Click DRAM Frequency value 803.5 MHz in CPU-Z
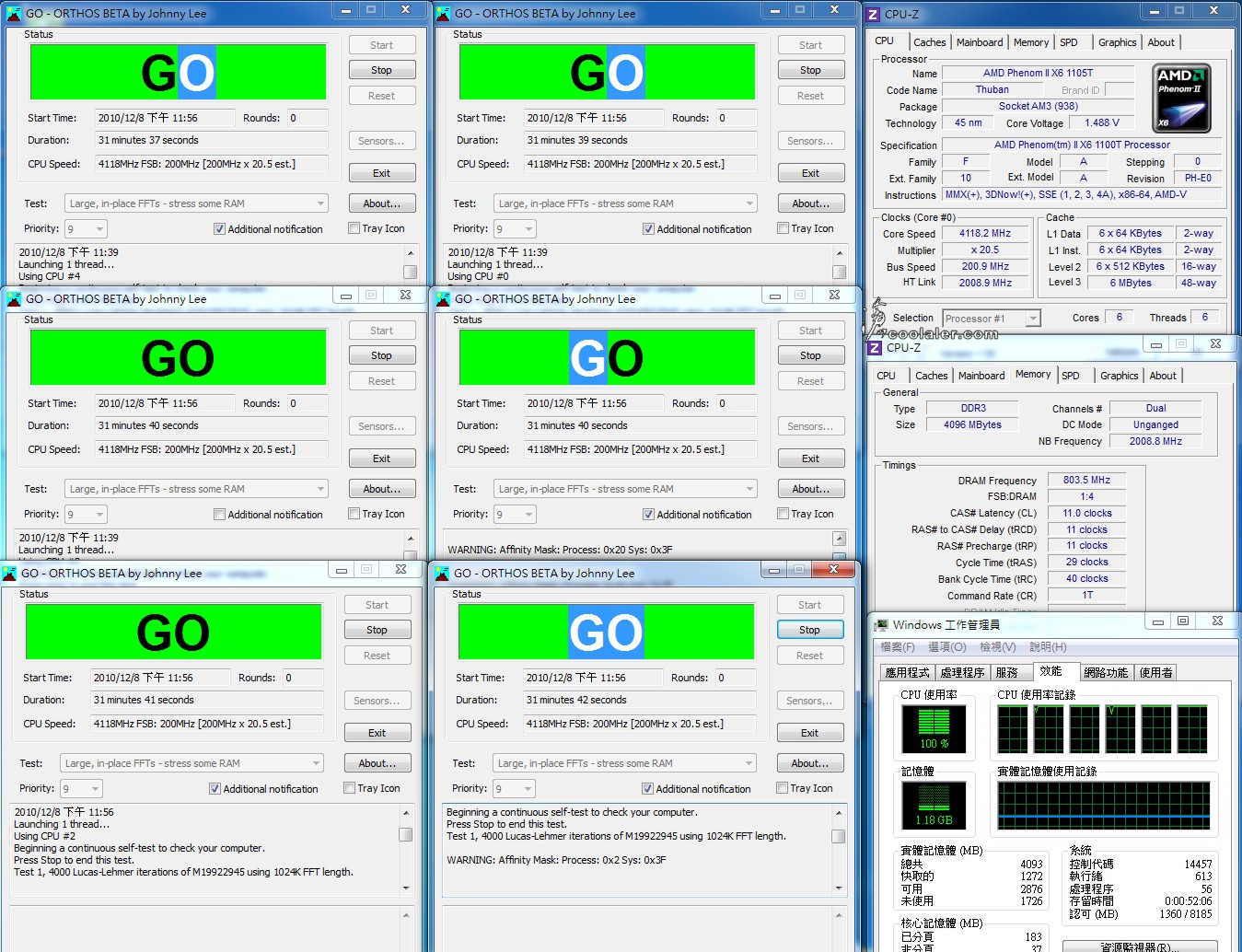This screenshot has width=1242, height=952. 1086,480
